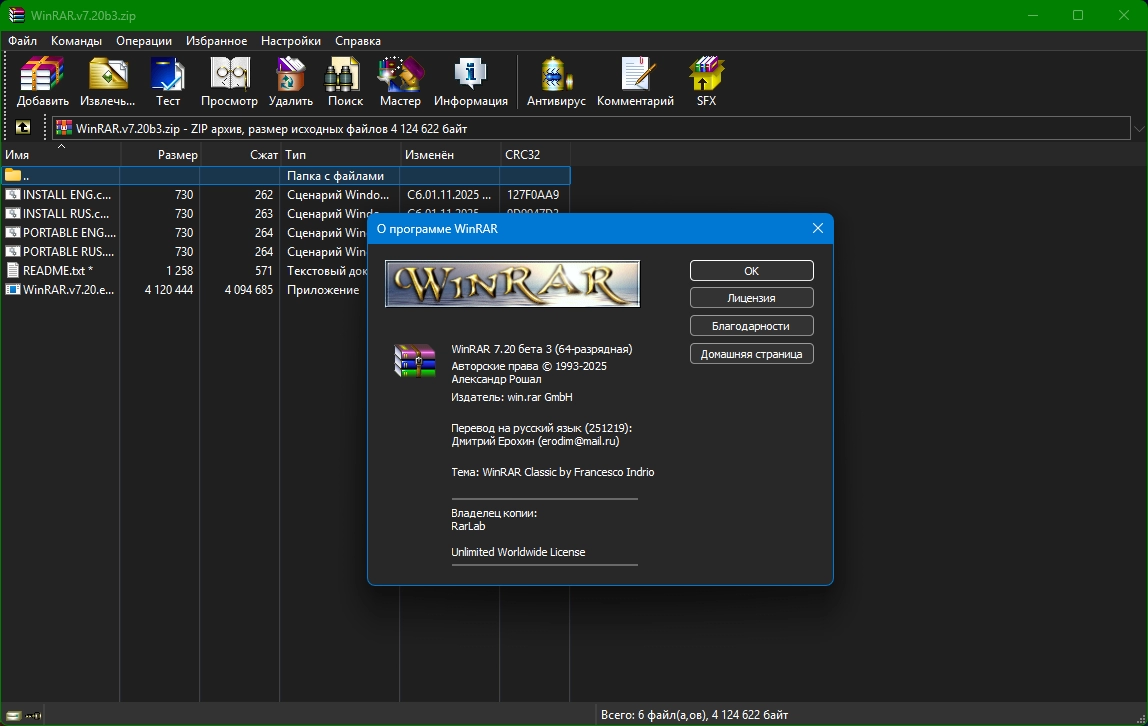The width and height of the screenshot is (1148, 726).
Task: Open the SFX archive tool
Action: [x=706, y=81]
